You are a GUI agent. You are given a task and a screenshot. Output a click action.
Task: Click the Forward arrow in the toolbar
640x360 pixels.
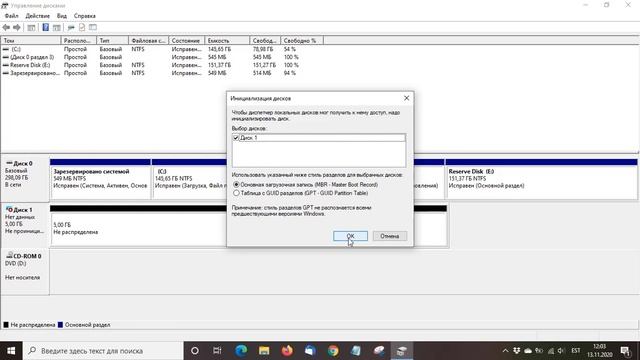(17, 28)
